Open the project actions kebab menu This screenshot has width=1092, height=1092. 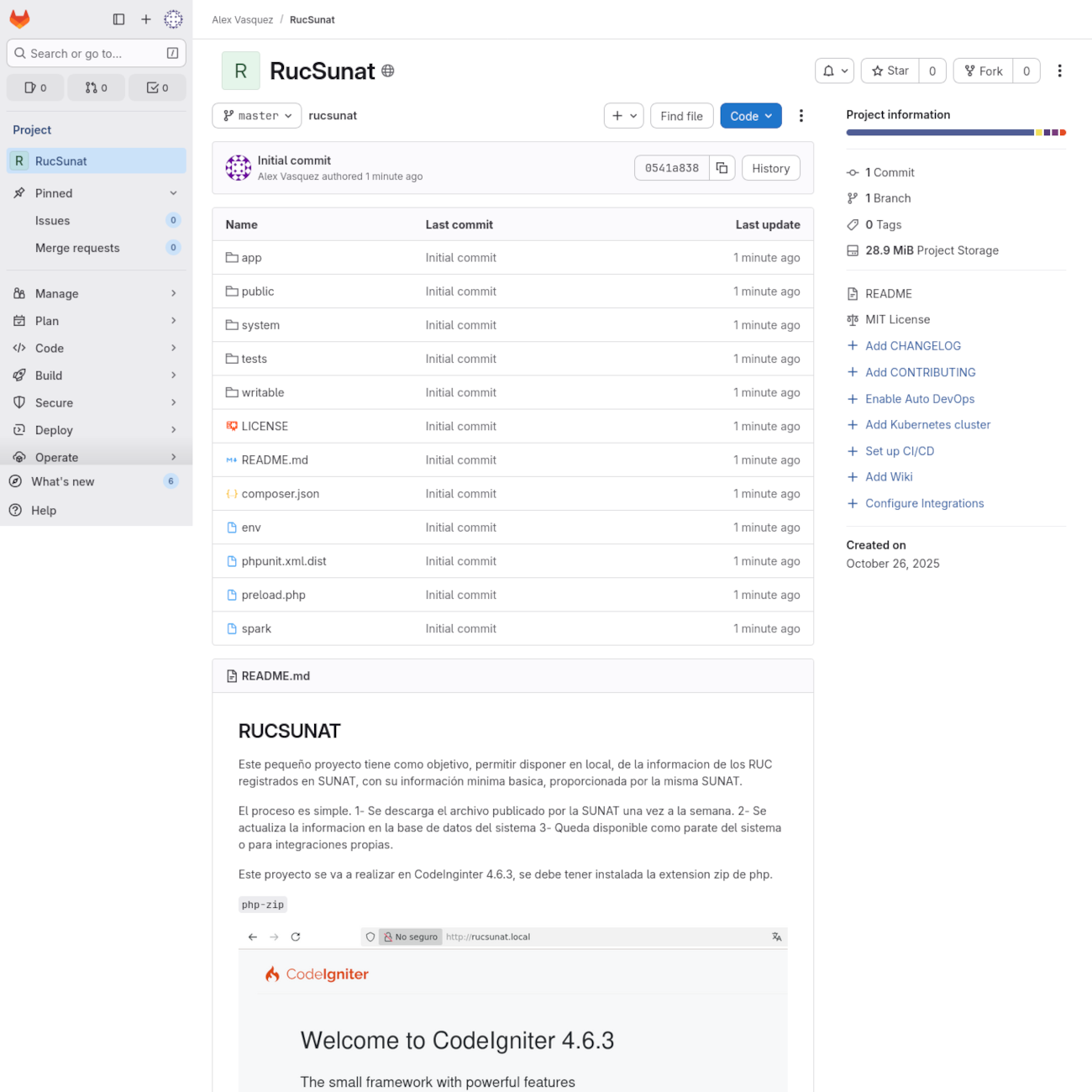tap(1059, 71)
